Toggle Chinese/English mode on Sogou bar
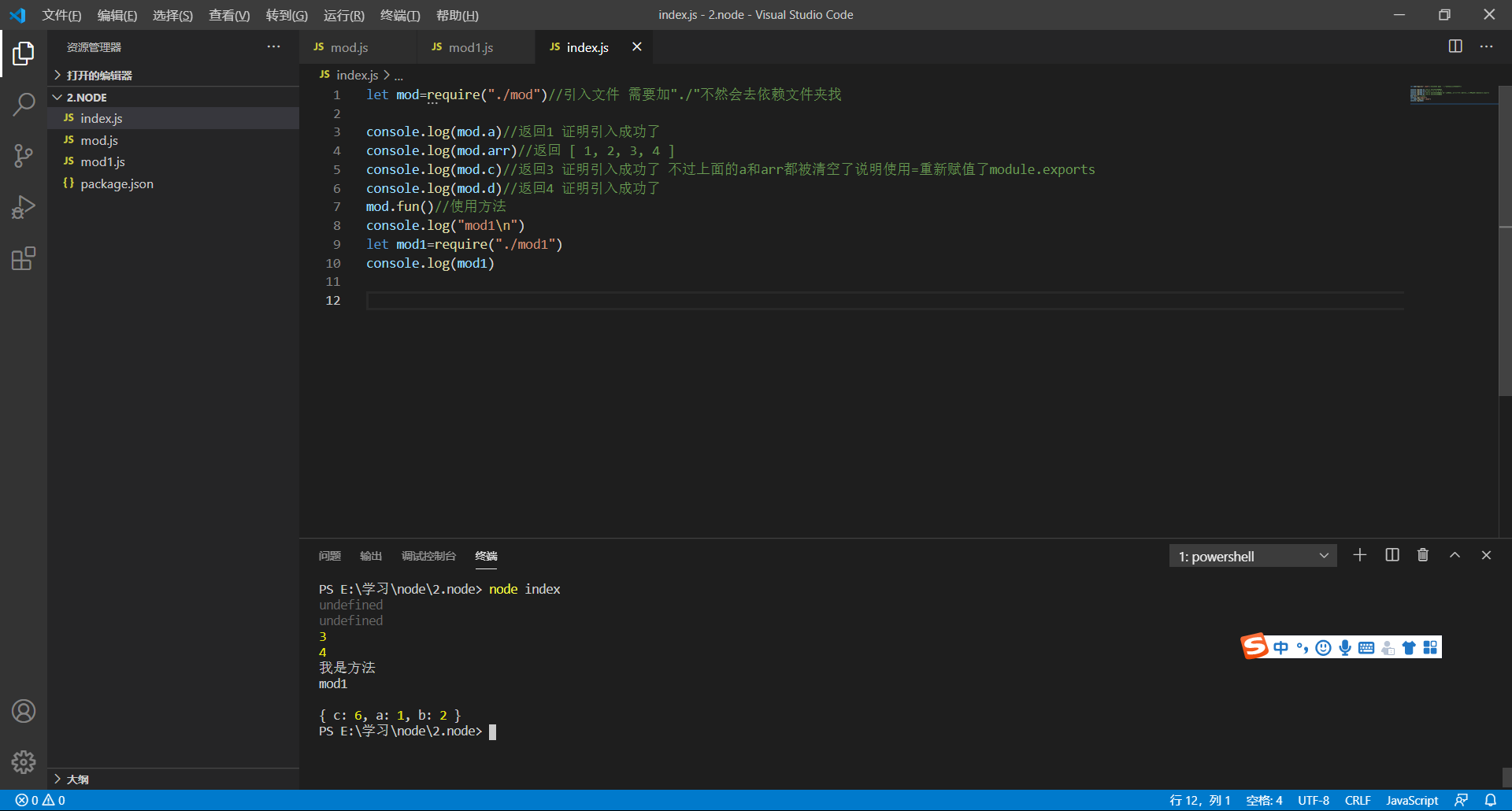Screen dimensions: 1512x811 pos(1280,647)
